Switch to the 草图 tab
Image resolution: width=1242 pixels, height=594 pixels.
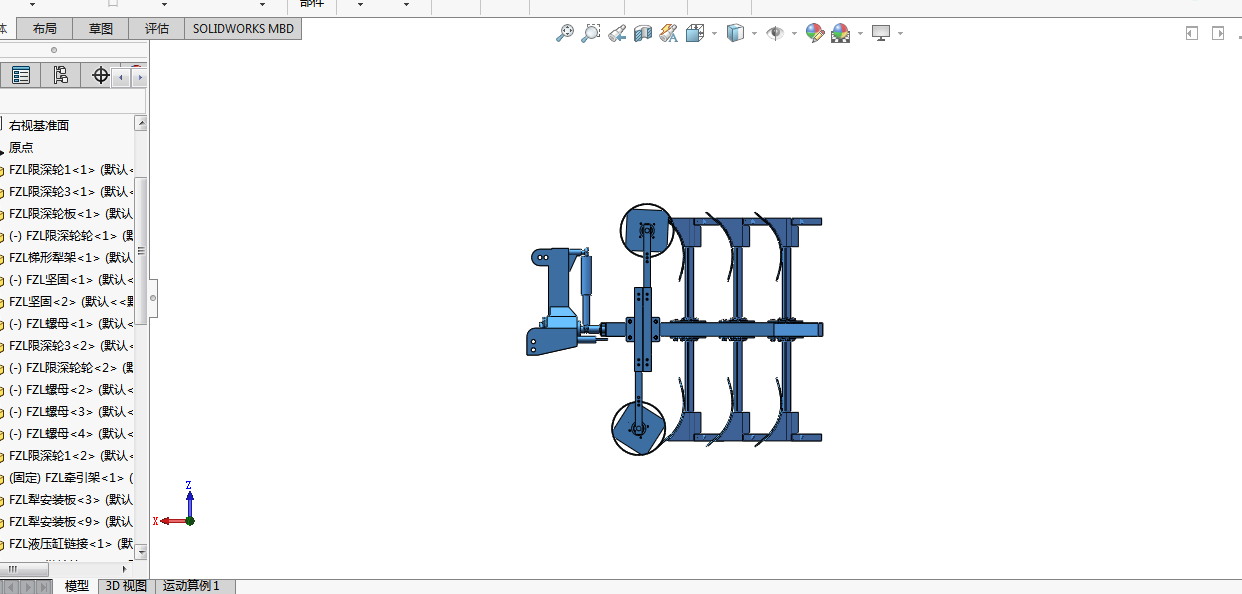[x=100, y=29]
